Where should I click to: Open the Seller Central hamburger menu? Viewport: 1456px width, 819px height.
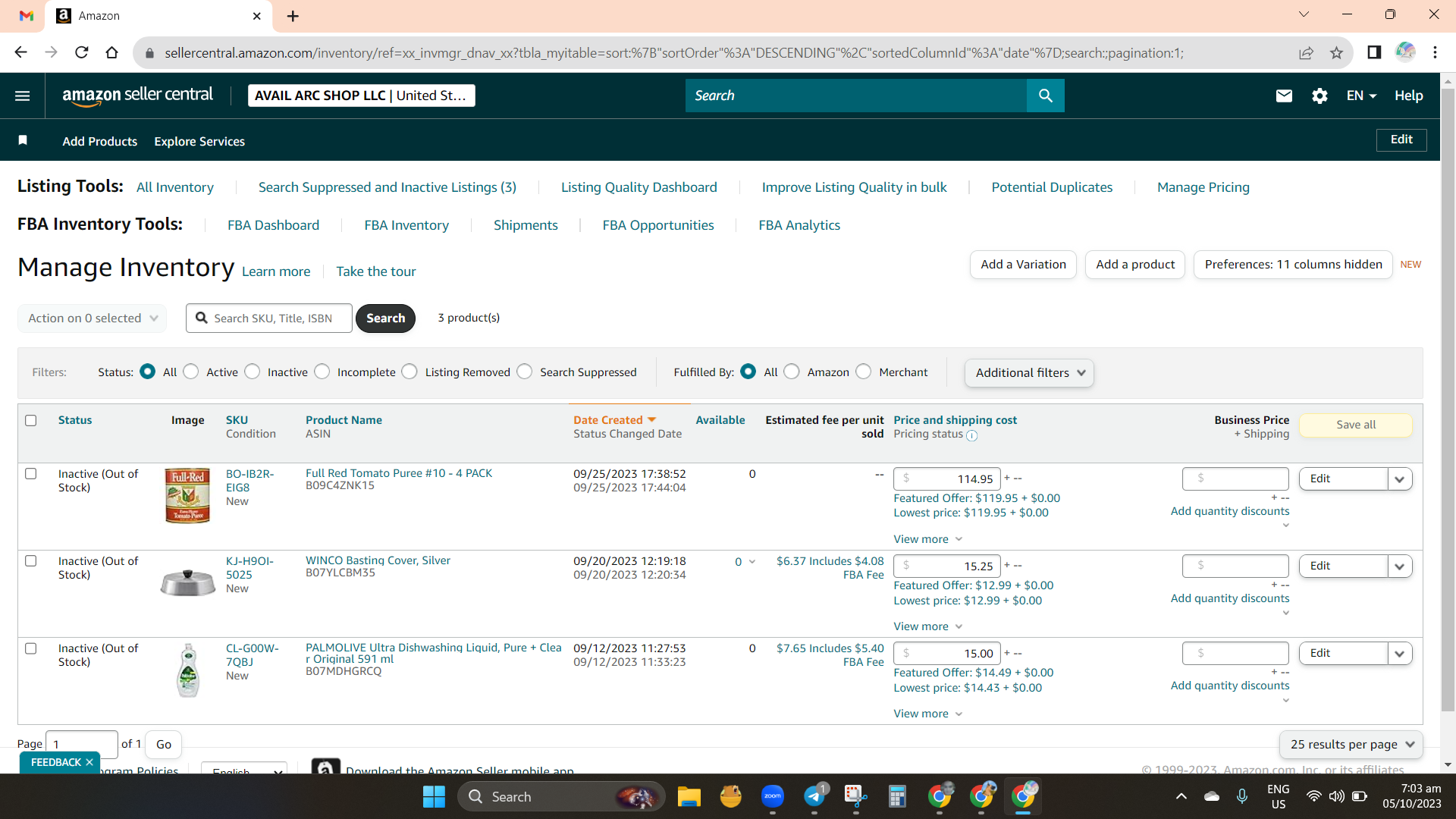tap(23, 96)
